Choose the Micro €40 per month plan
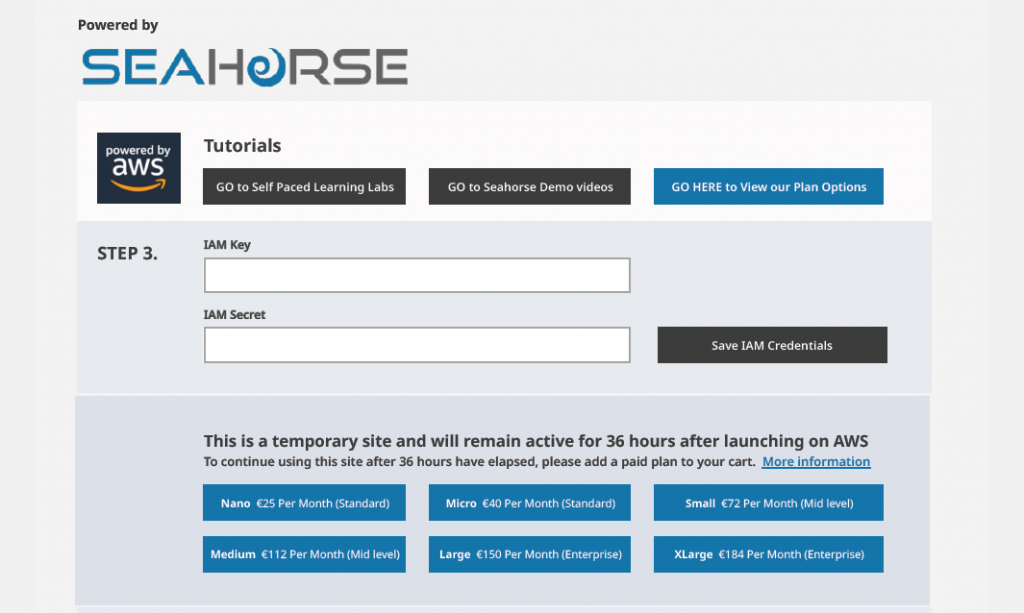The image size is (1024, 613). click(530, 503)
